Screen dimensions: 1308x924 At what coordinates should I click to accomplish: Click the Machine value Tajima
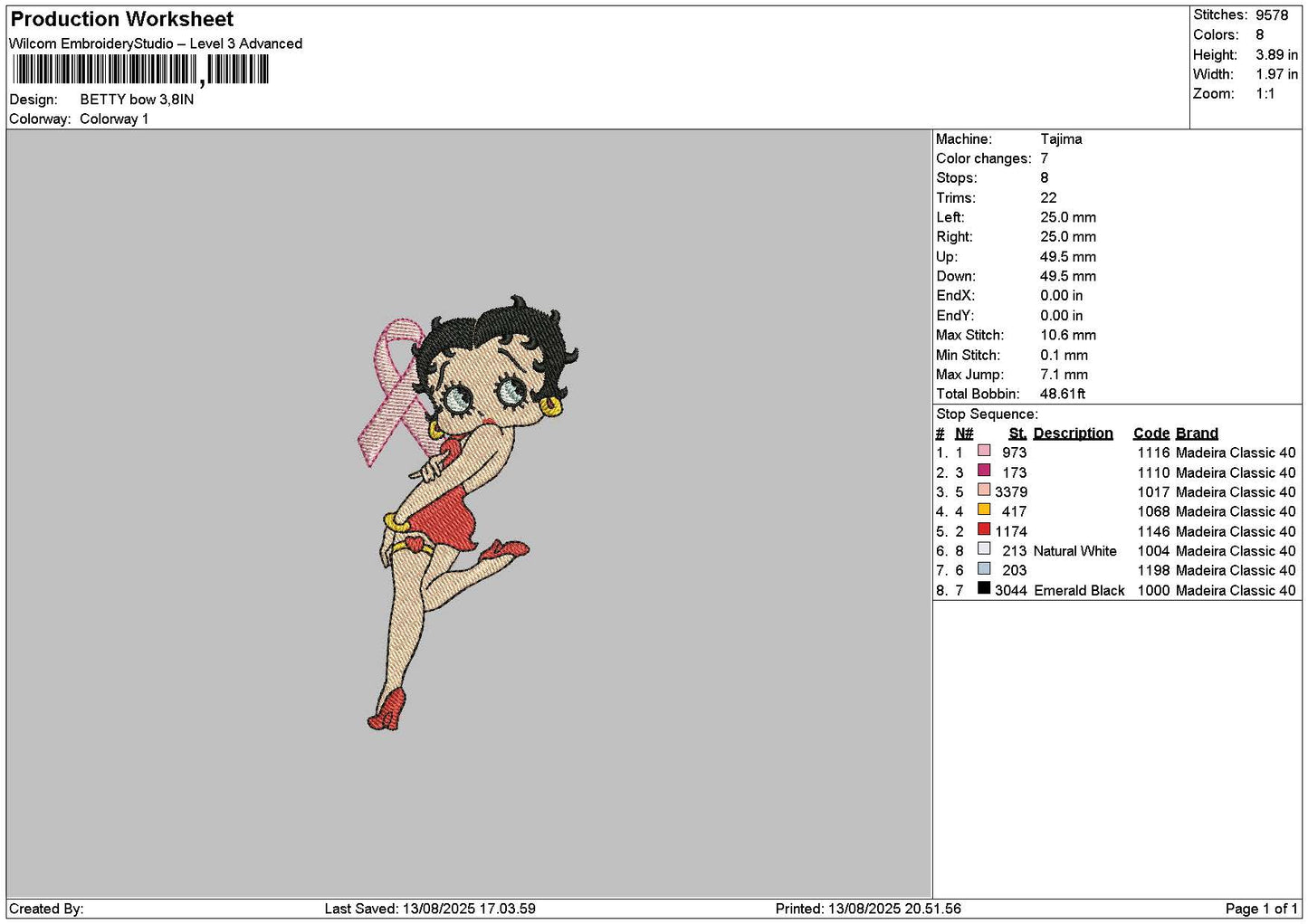pyautogui.click(x=1061, y=139)
